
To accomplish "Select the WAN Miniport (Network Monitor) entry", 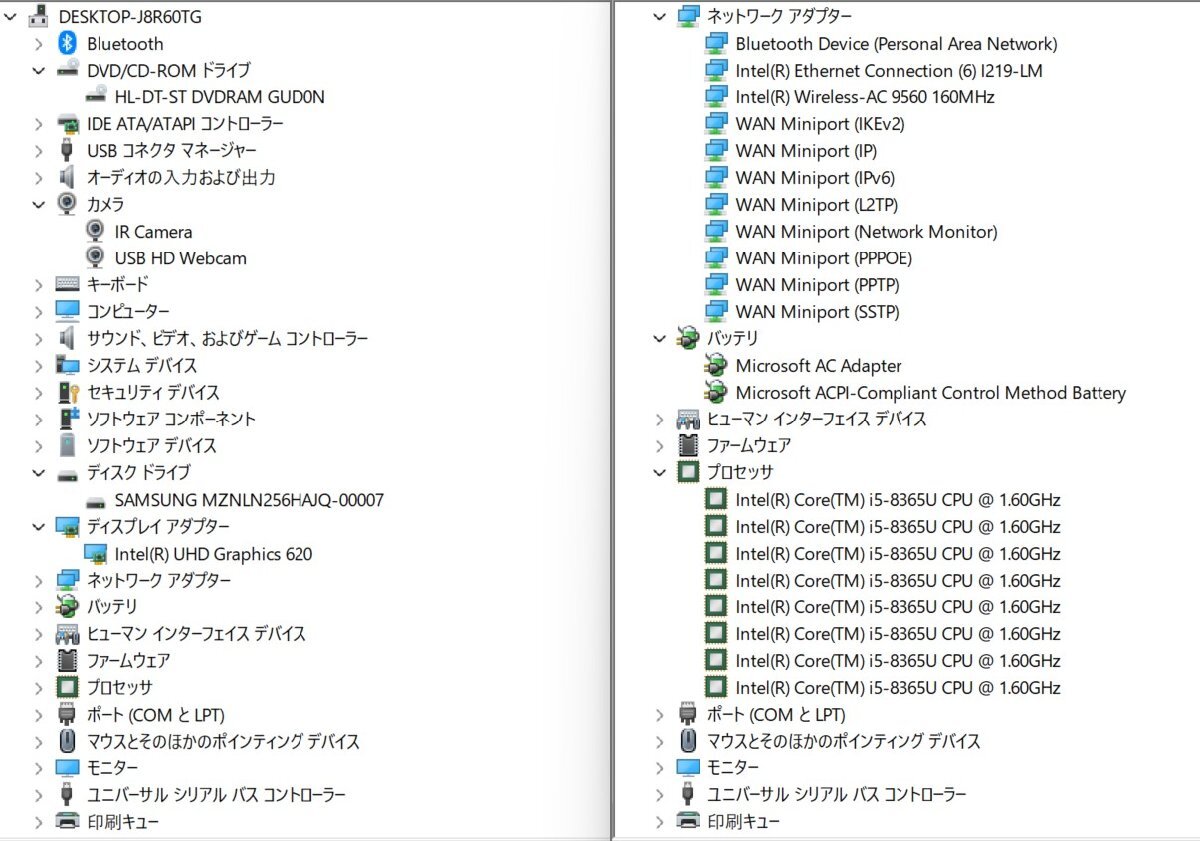I will (866, 231).
